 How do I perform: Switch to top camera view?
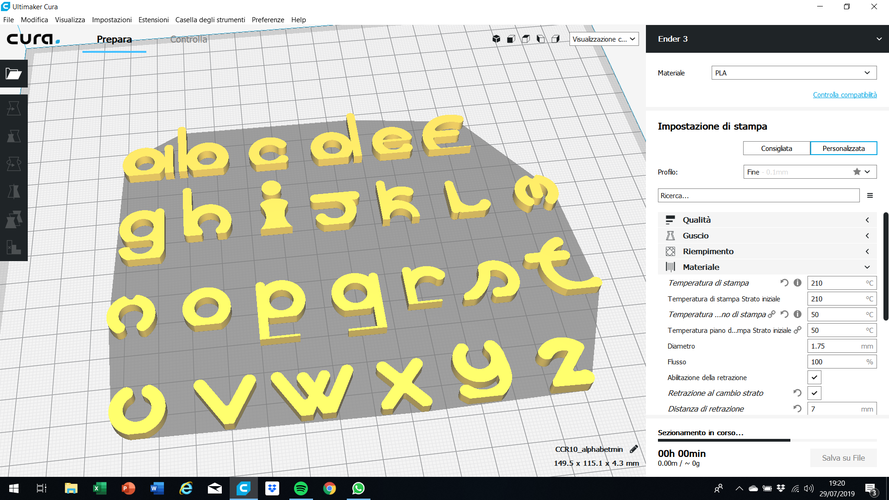tap(526, 39)
